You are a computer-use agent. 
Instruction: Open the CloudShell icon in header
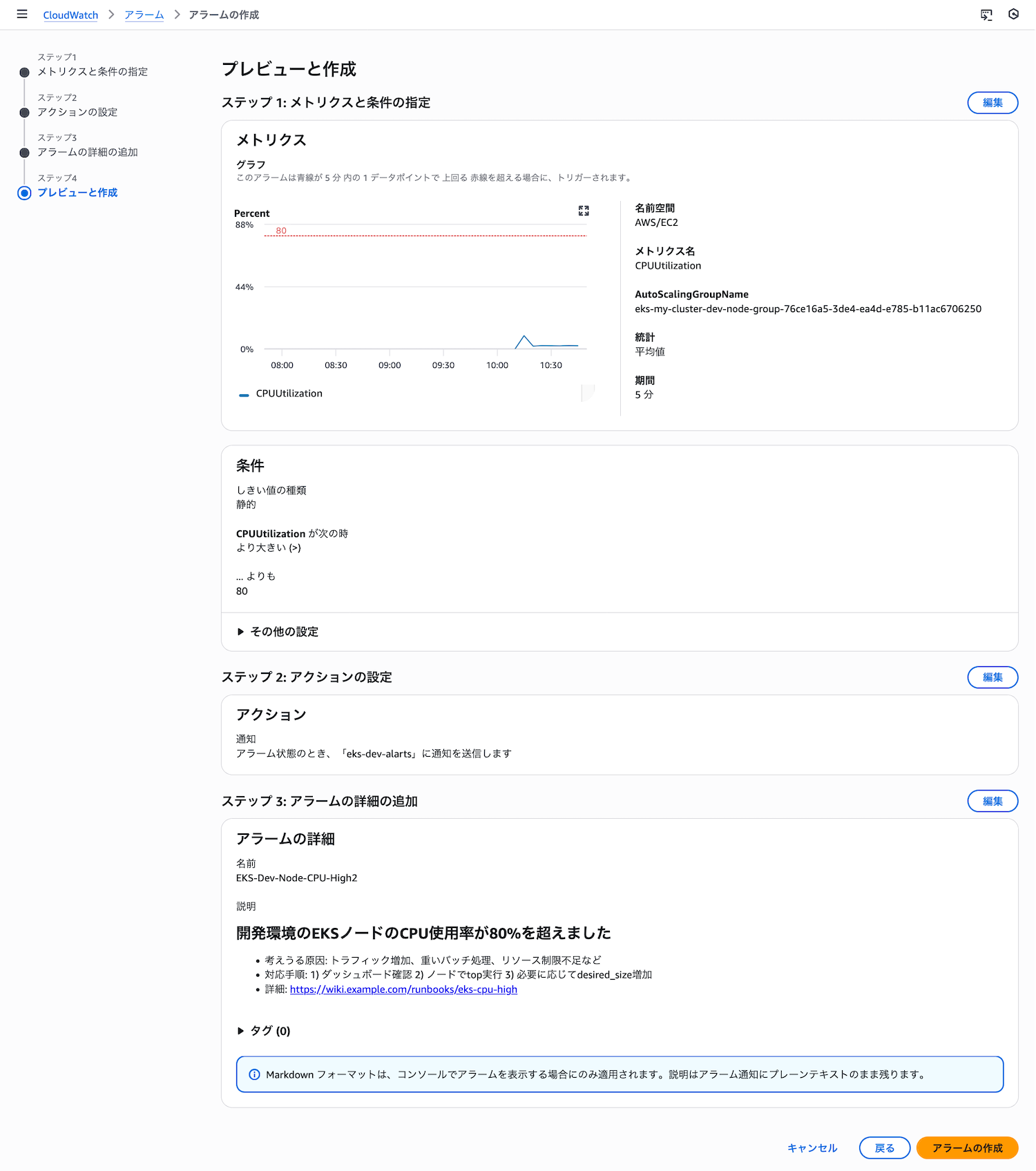pos(986,14)
